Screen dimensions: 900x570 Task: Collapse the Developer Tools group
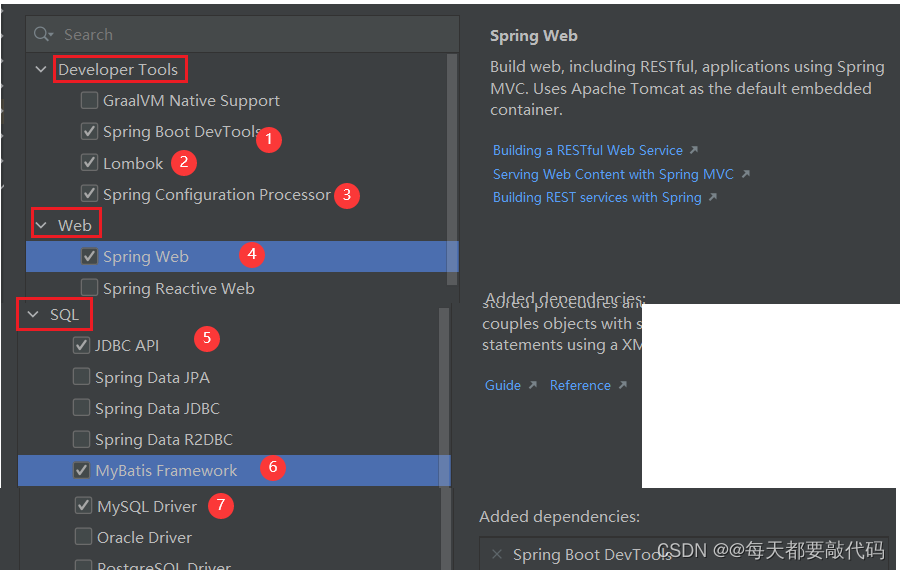tap(41, 69)
